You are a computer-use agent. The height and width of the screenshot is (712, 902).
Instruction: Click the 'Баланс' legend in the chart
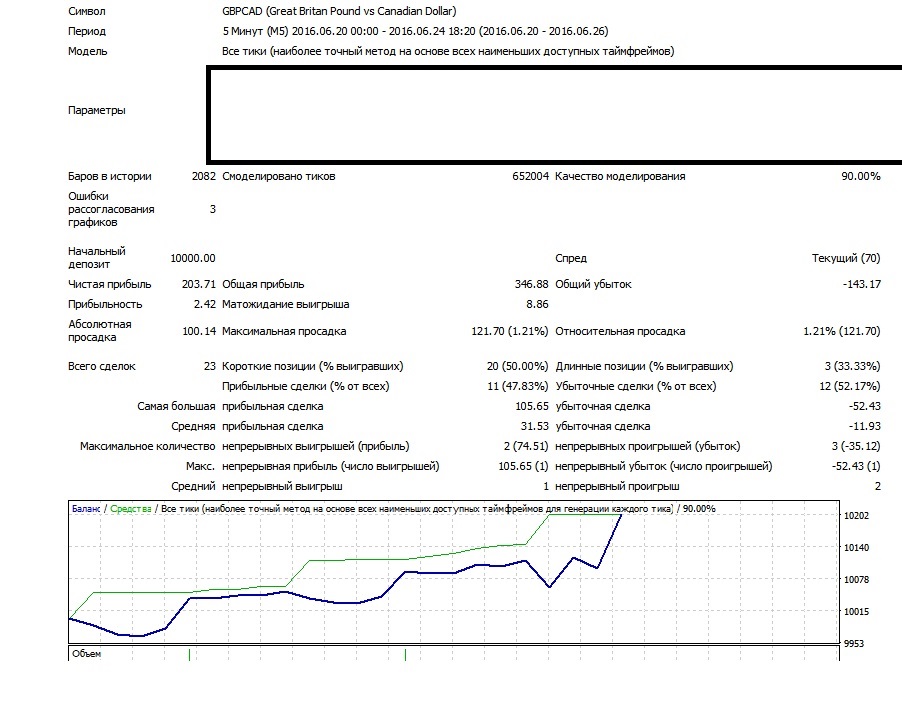86,508
